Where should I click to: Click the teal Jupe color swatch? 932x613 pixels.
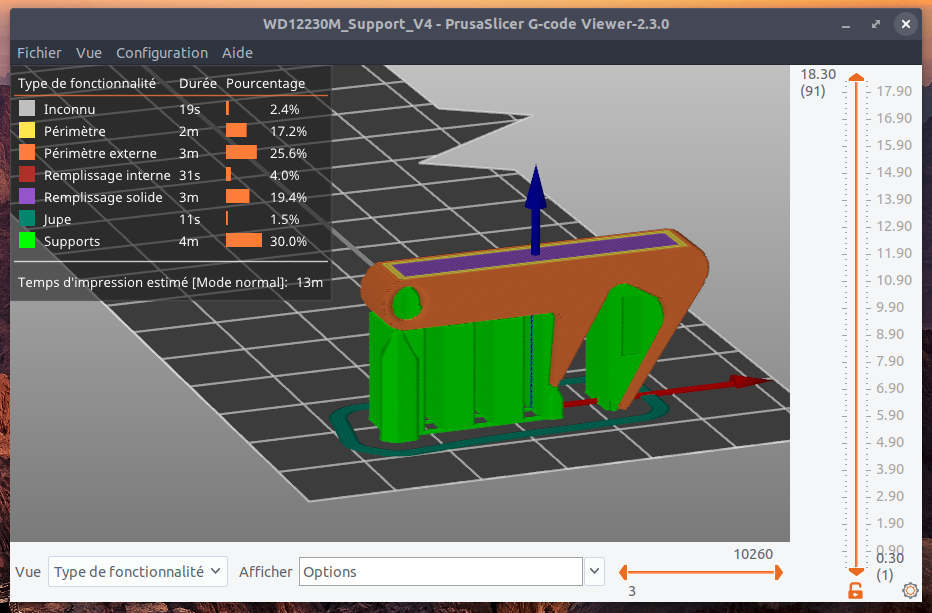coord(27,219)
